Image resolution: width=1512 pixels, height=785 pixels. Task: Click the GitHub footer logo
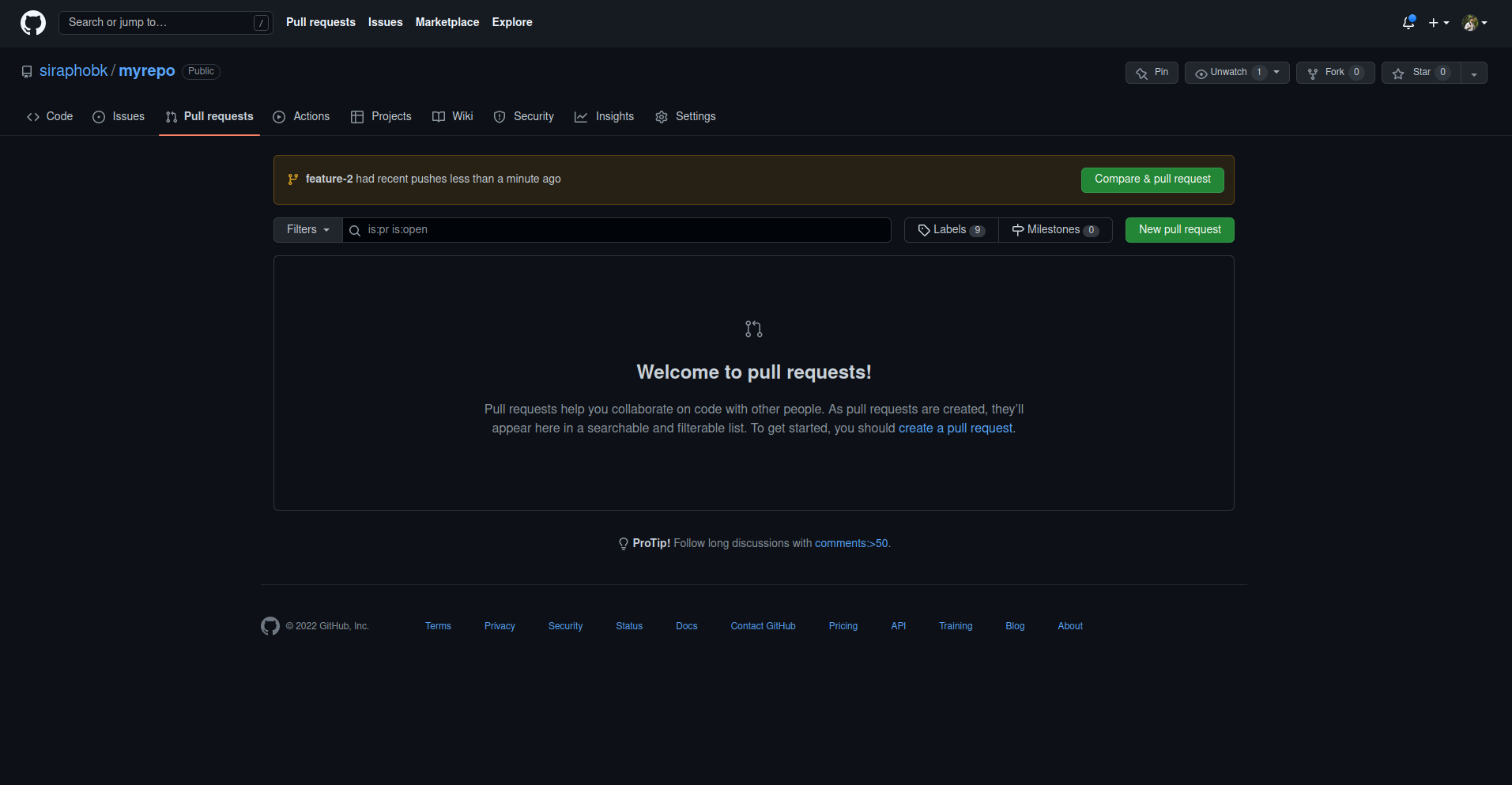270,626
